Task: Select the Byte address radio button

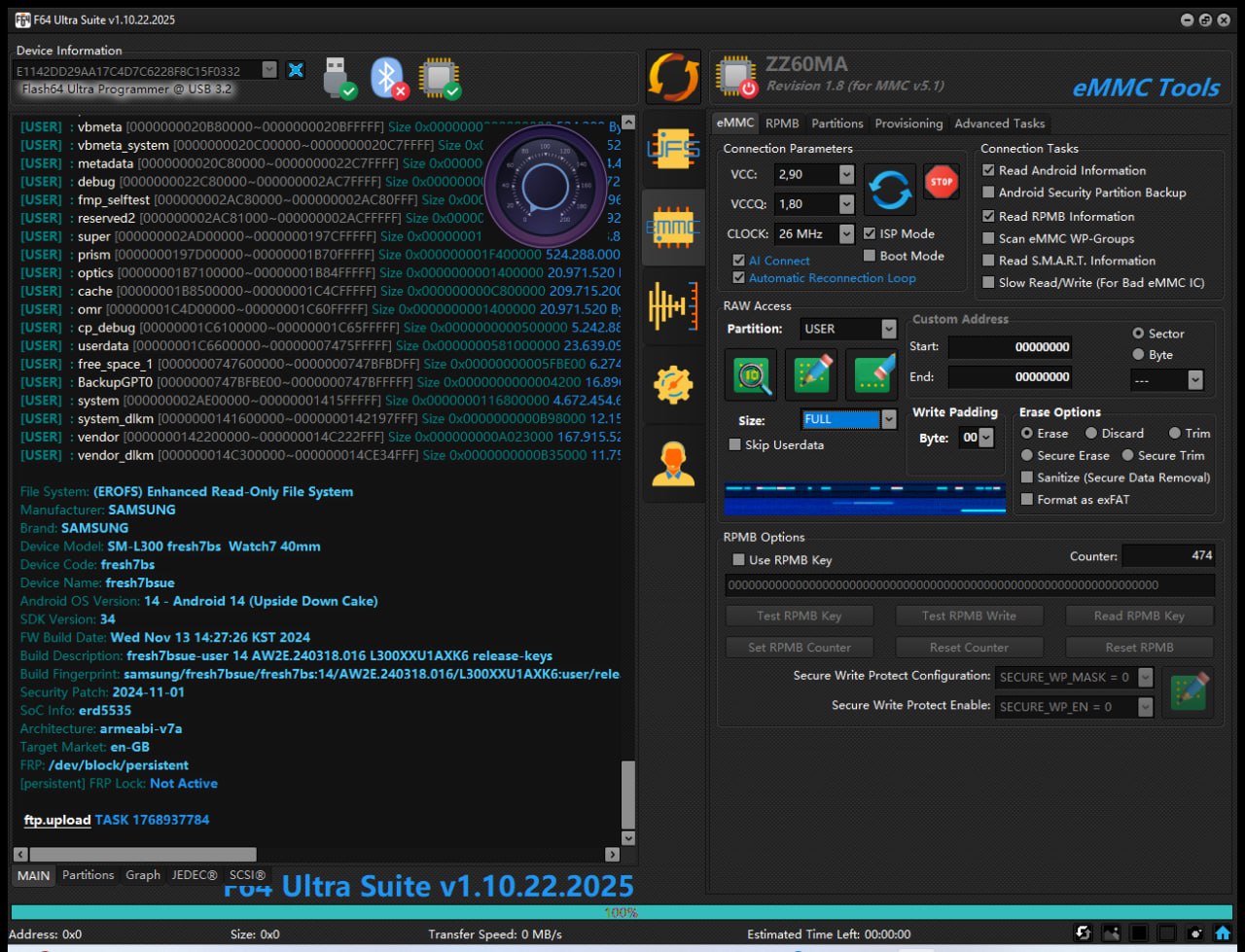Action: [x=1138, y=355]
